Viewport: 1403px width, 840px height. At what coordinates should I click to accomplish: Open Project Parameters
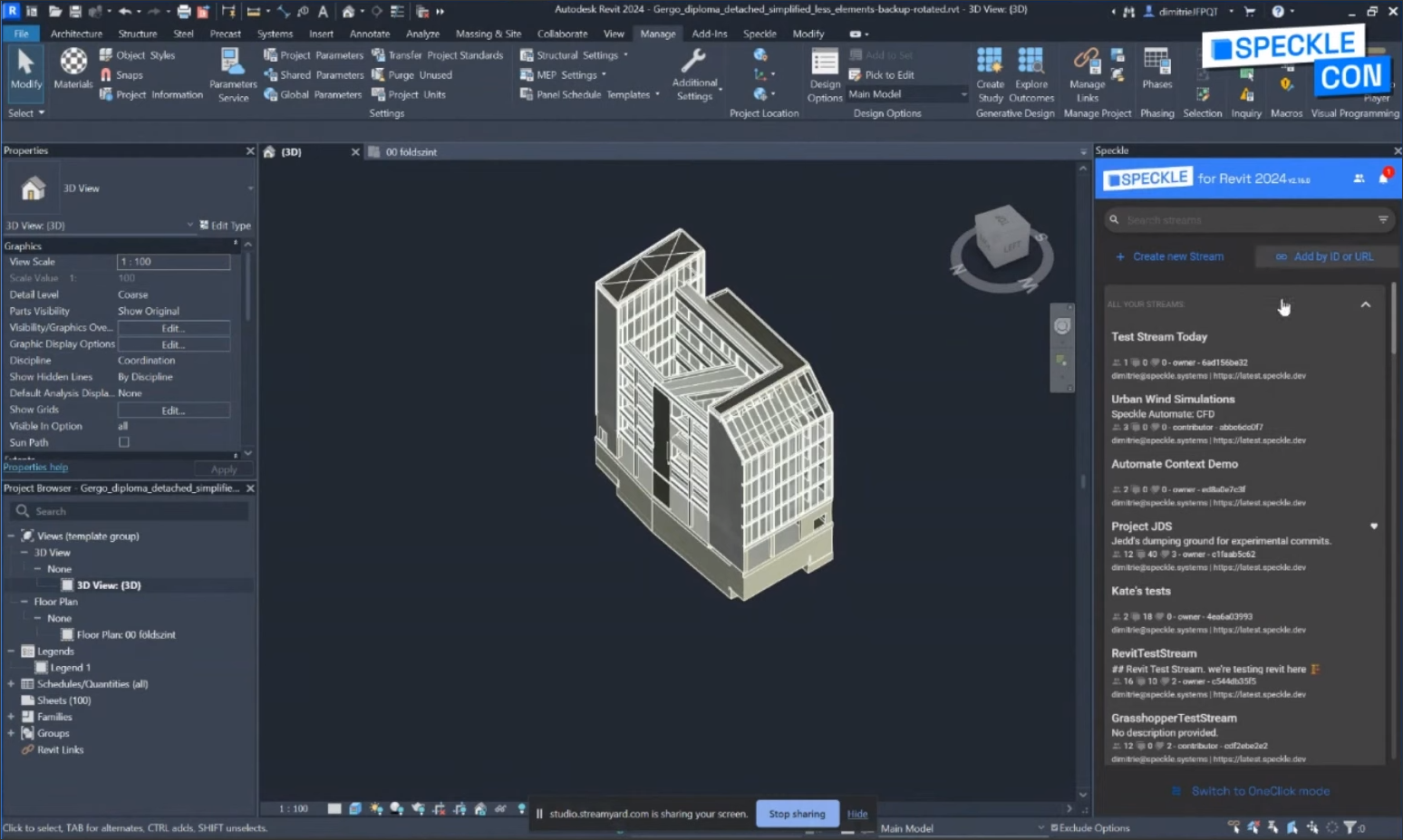(314, 55)
